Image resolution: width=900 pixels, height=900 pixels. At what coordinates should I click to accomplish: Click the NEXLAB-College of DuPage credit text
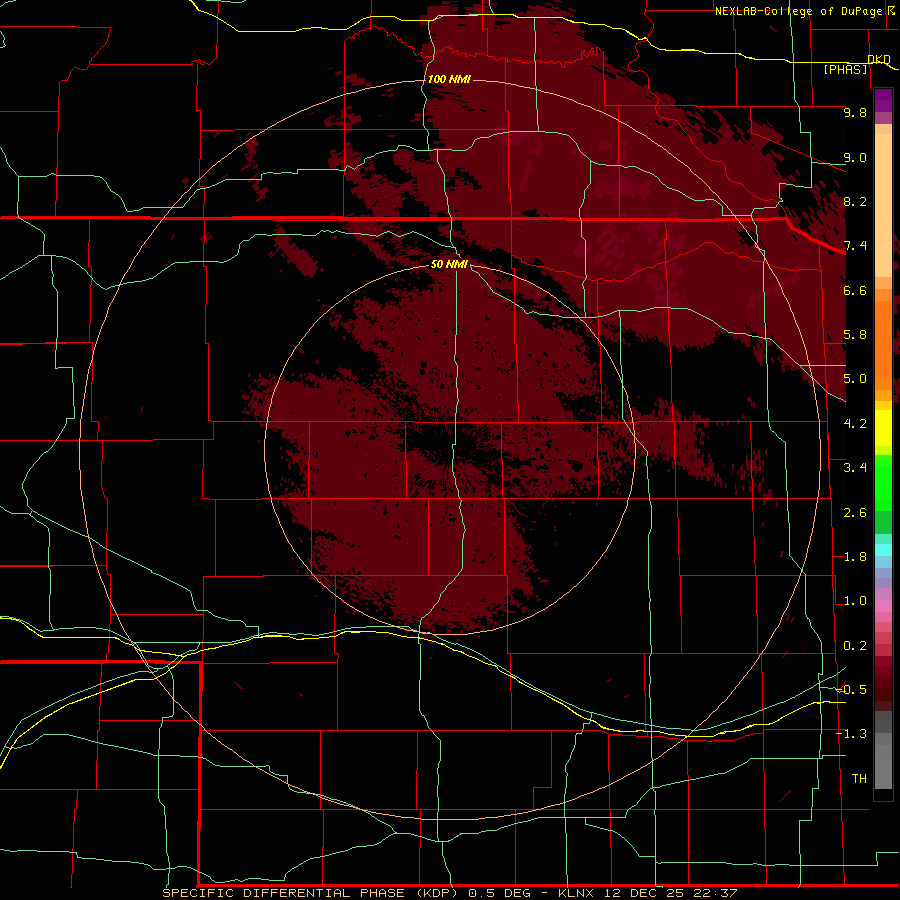(799, 11)
